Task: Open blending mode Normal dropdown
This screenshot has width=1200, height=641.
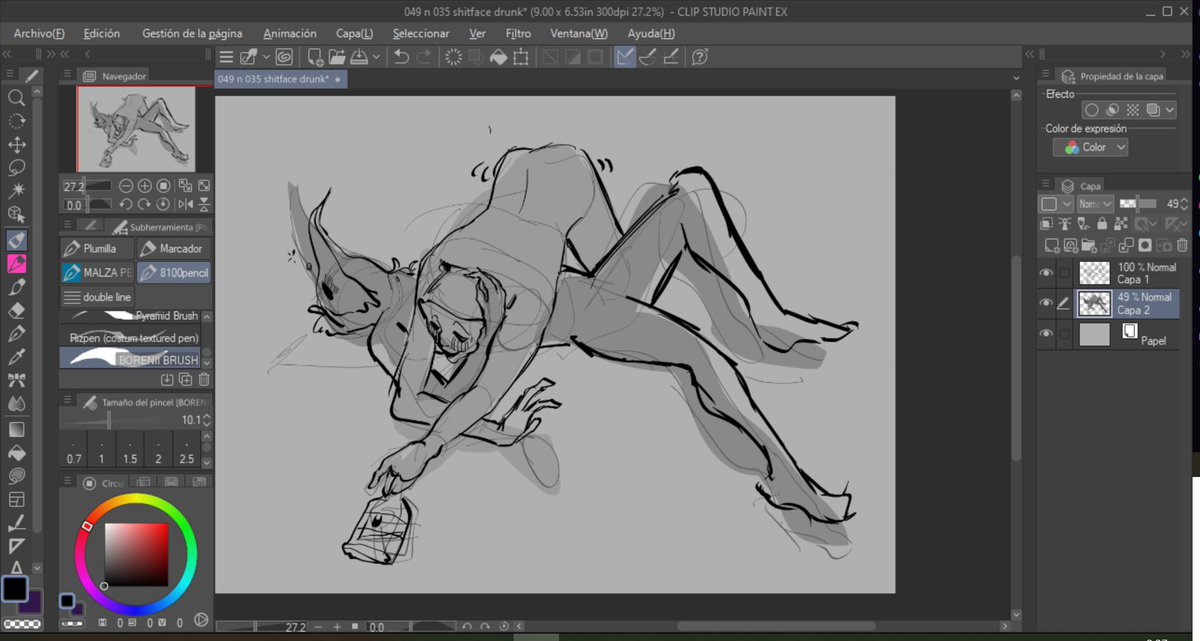Action: point(1096,204)
